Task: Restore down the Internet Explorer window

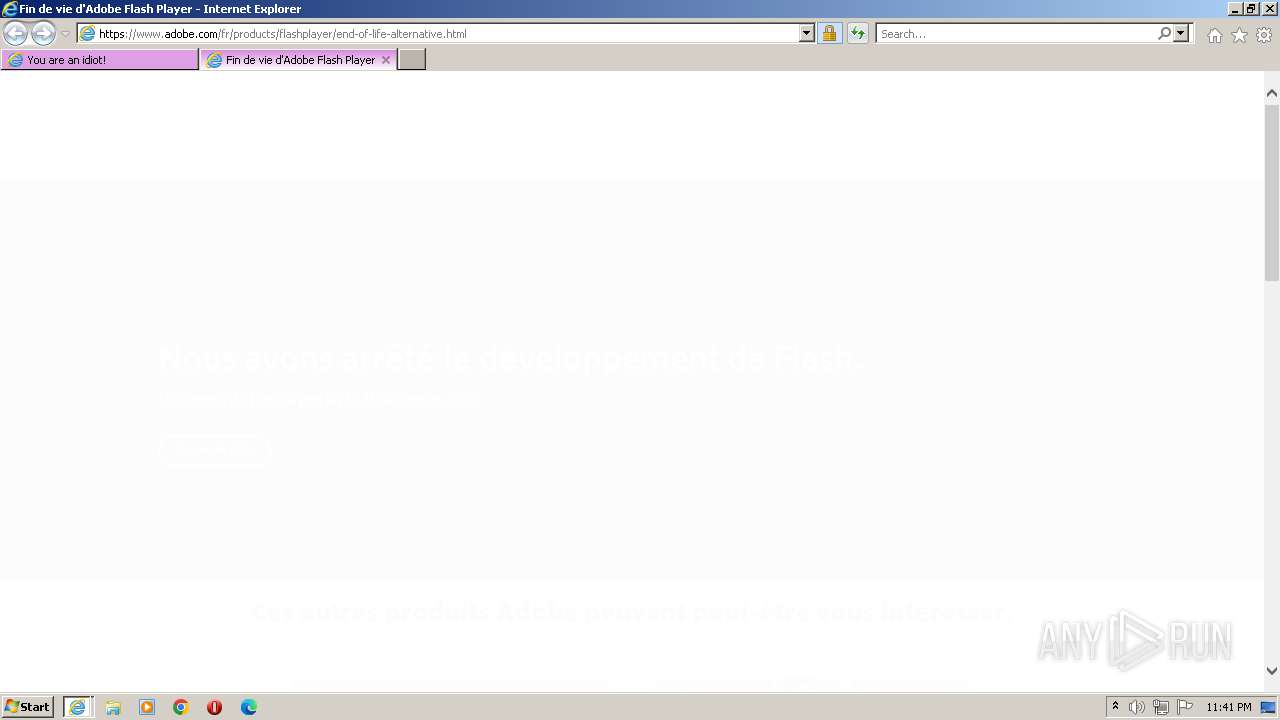Action: pos(1252,9)
